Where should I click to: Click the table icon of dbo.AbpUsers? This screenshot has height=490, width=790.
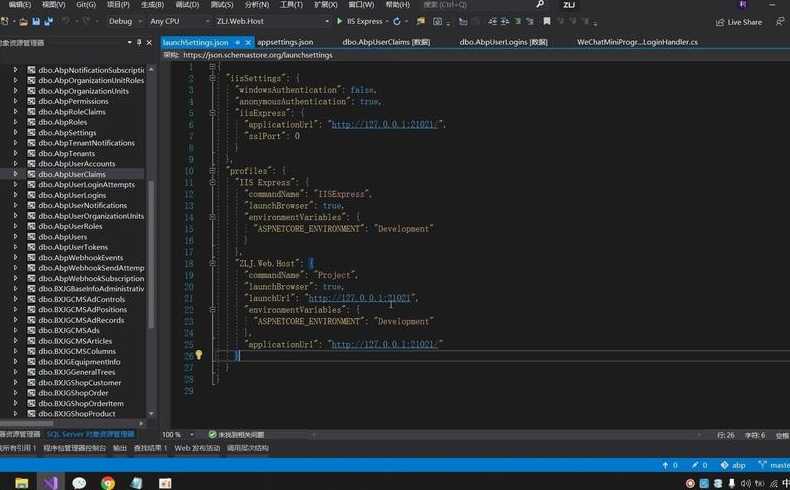(x=31, y=237)
